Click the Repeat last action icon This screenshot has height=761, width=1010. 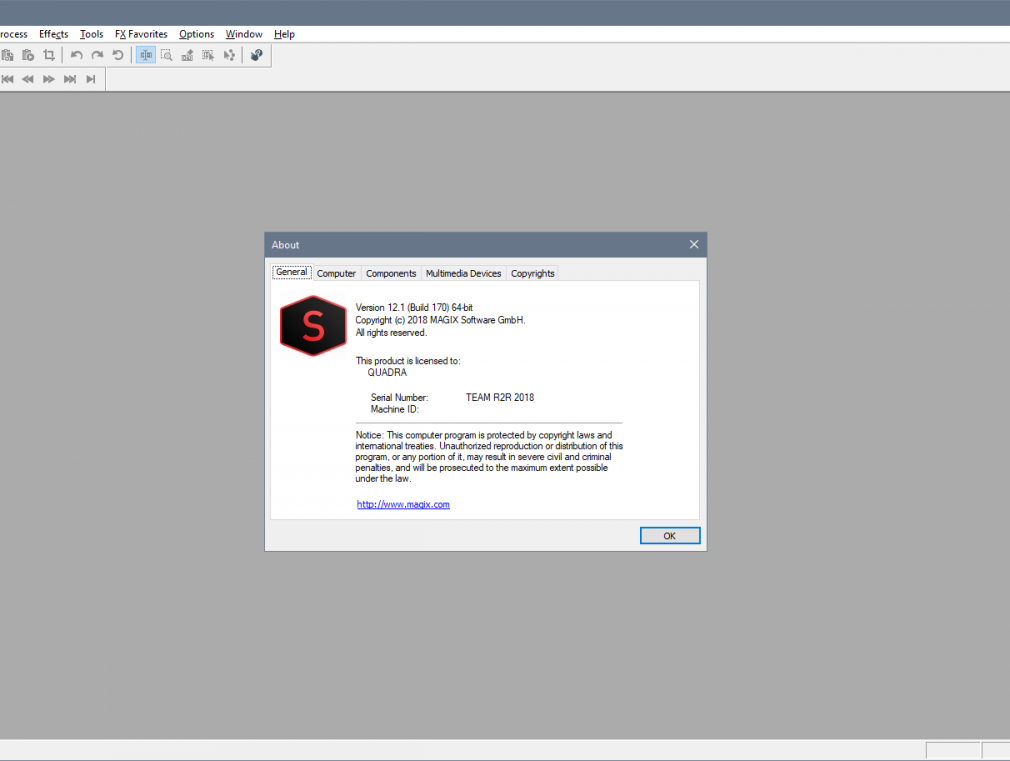[x=118, y=55]
